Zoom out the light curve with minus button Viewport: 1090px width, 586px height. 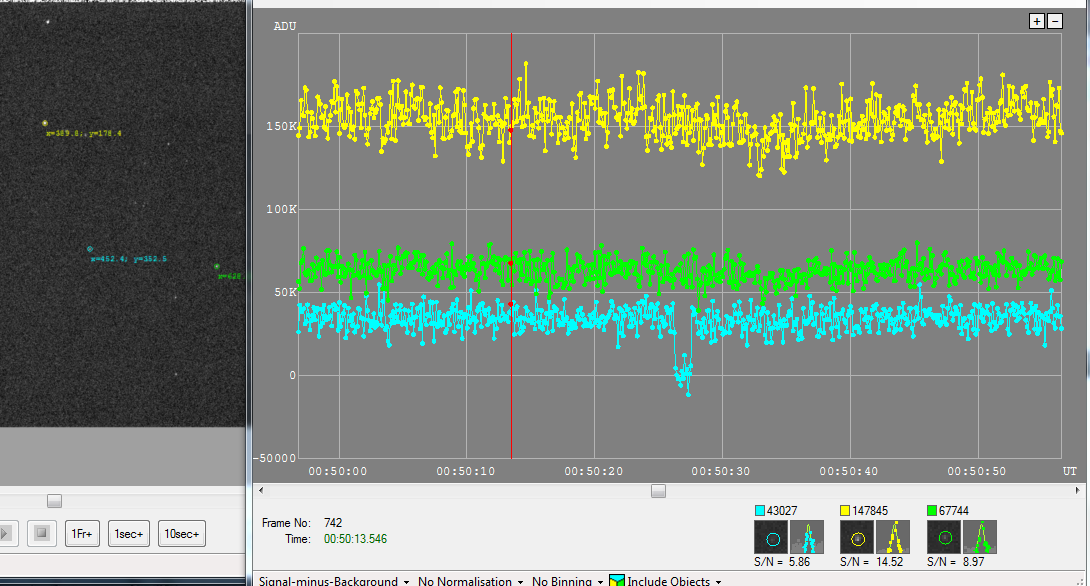coord(1054,21)
